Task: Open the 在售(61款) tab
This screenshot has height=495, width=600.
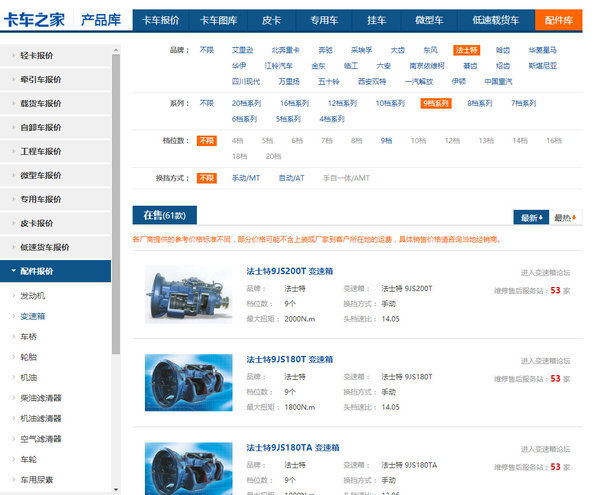Action: [165, 215]
